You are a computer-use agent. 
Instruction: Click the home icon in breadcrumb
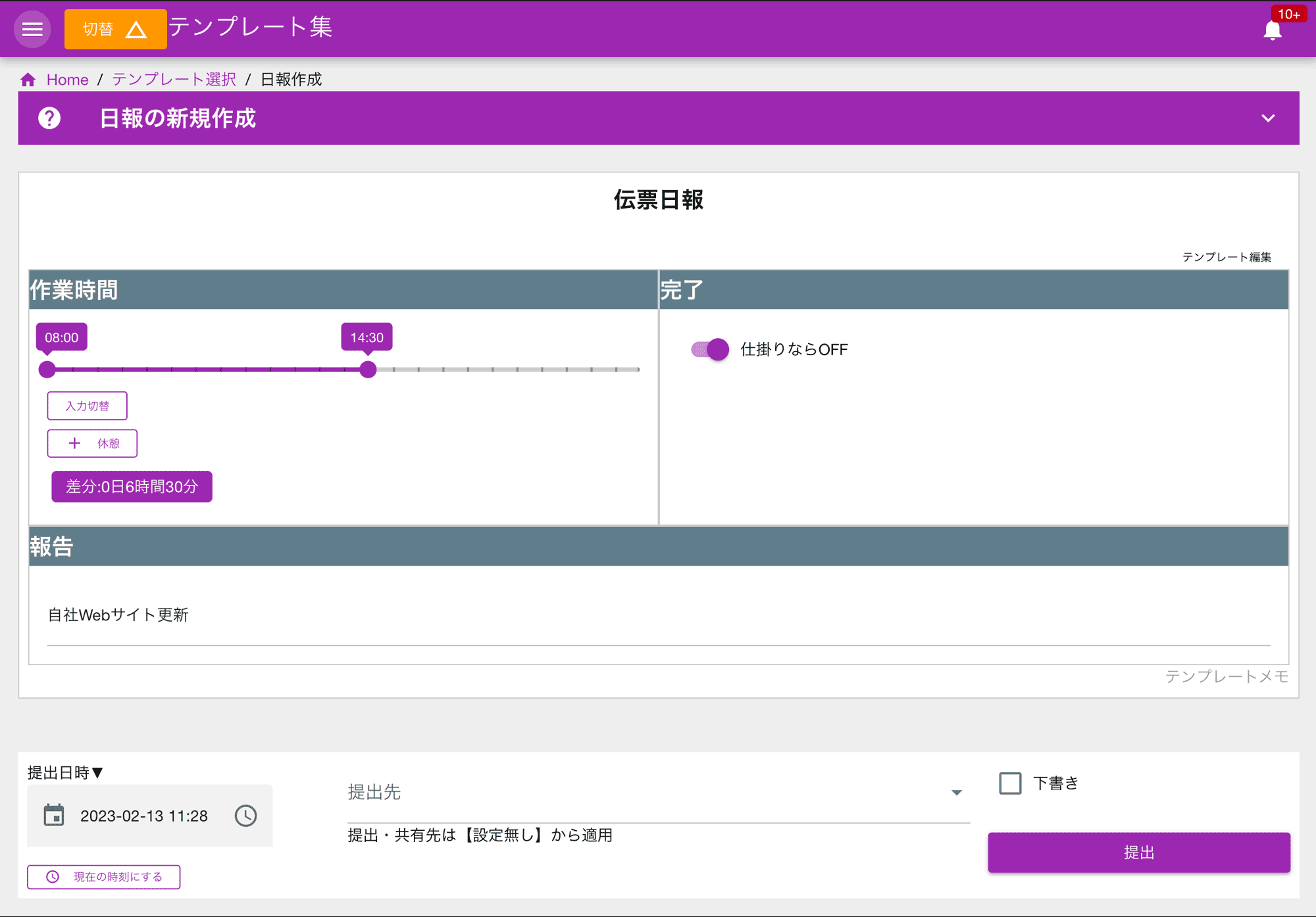28,79
